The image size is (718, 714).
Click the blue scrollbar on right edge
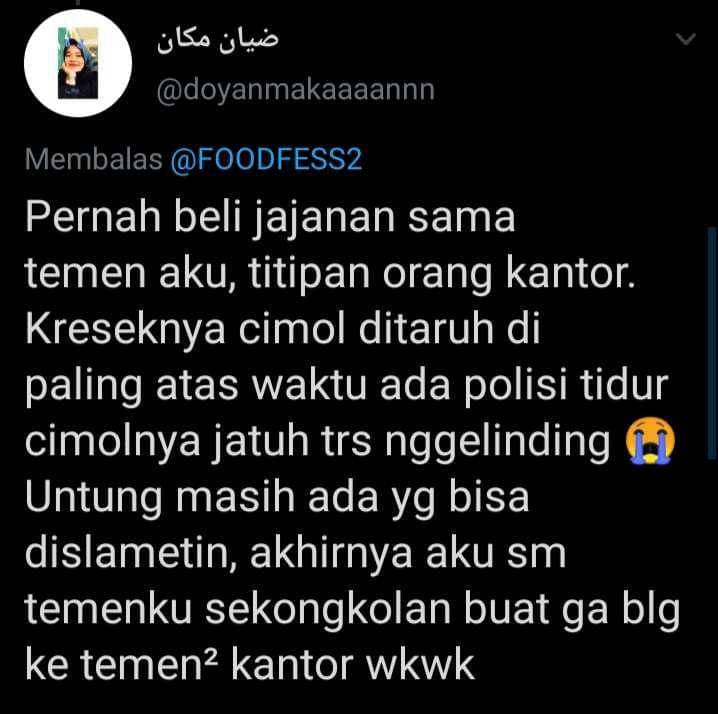pyautogui.click(x=712, y=343)
